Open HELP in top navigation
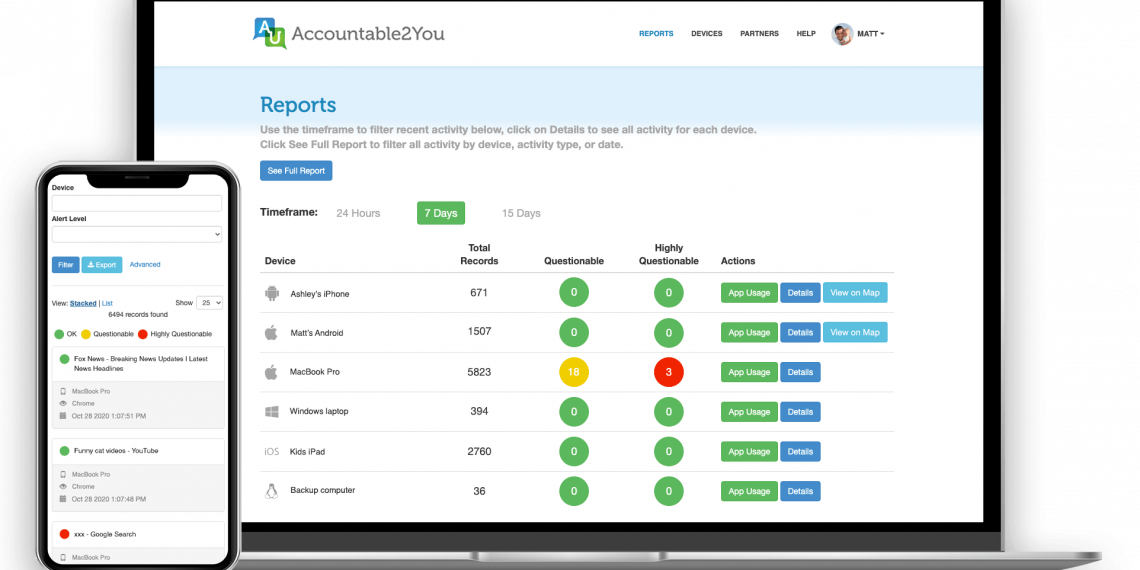1140x570 pixels. point(806,33)
